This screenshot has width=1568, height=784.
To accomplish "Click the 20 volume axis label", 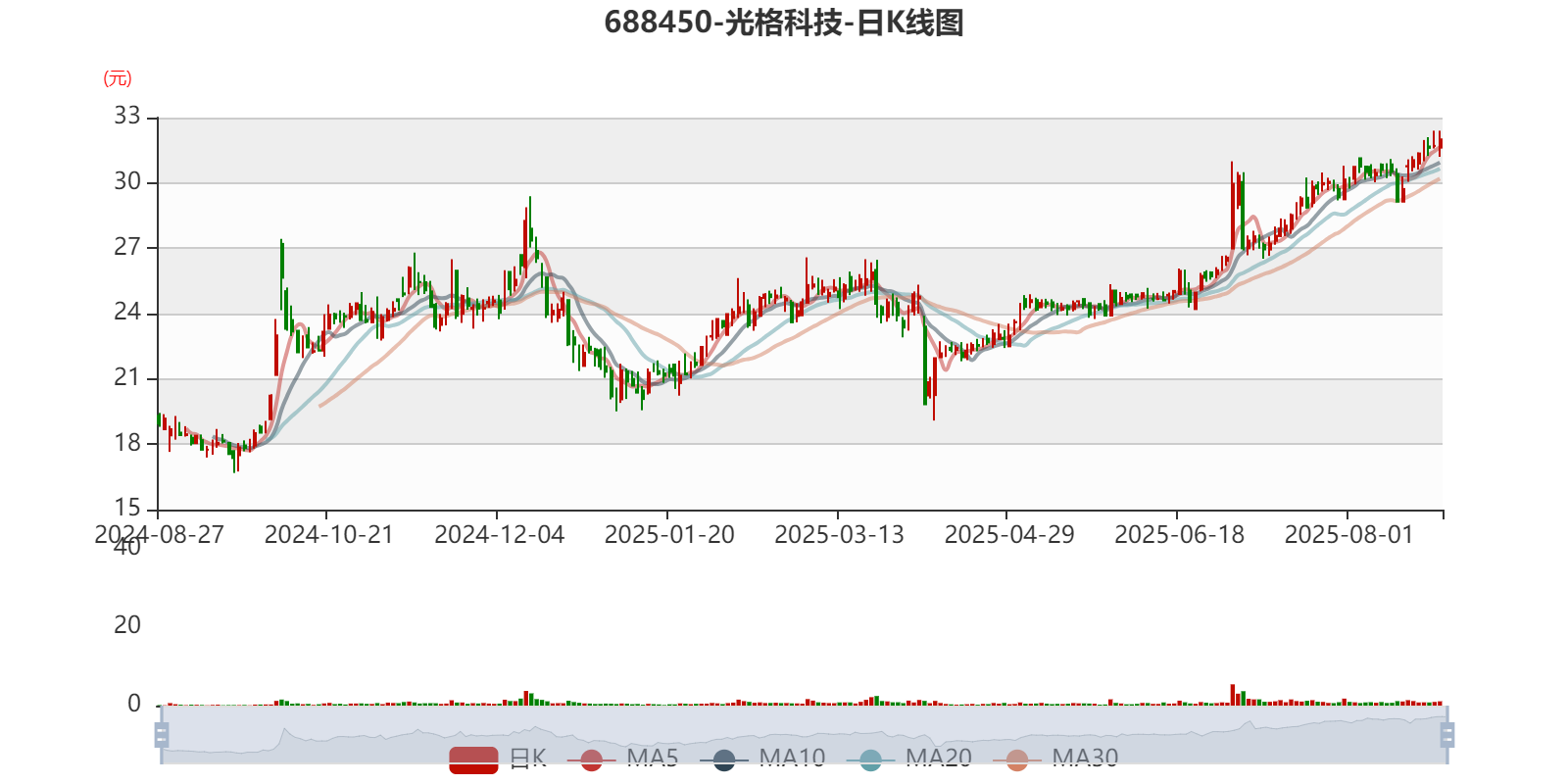I will click(127, 625).
